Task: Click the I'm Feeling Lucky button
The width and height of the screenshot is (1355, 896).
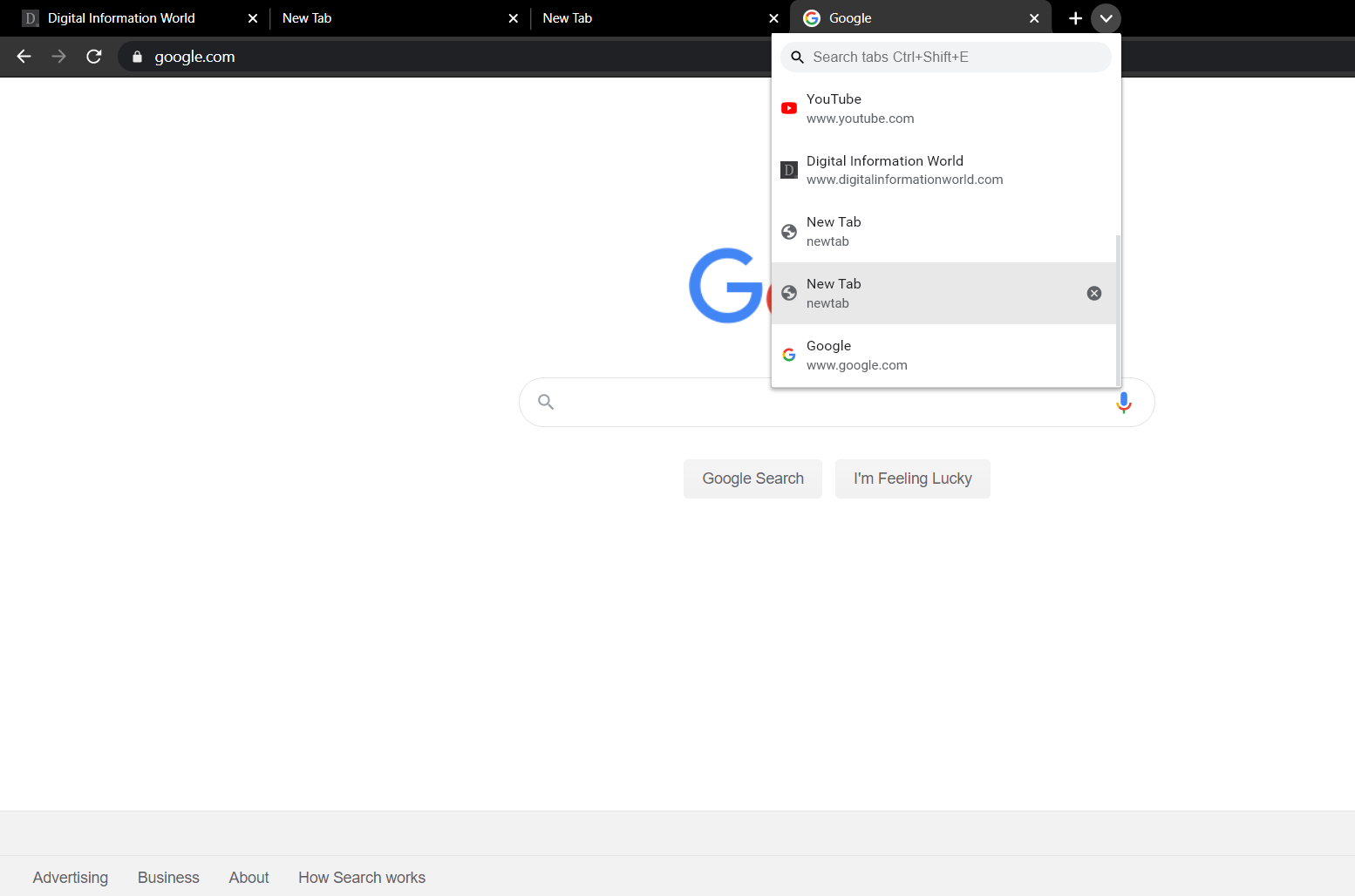Action: pyautogui.click(x=912, y=479)
